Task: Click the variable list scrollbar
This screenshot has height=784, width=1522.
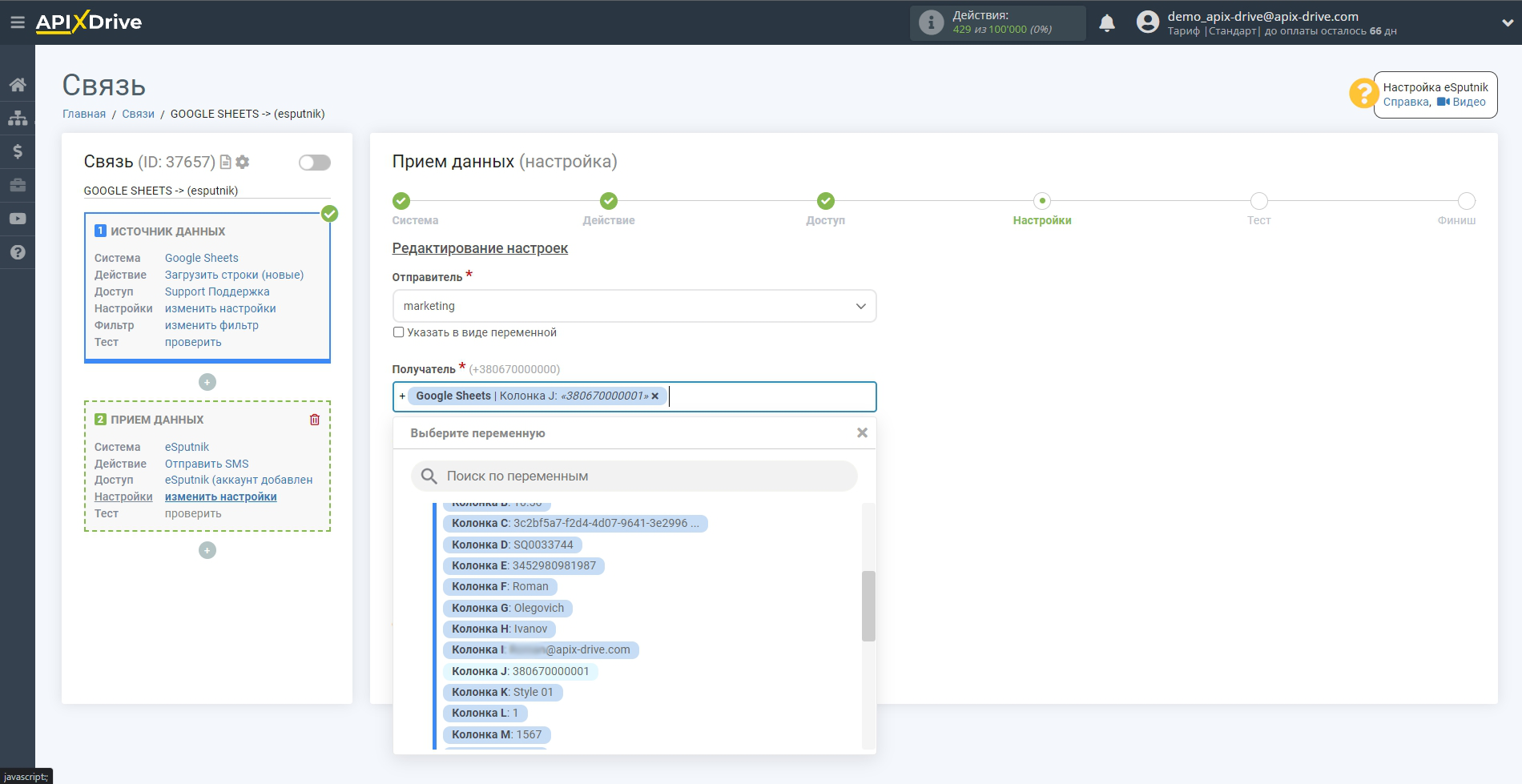Action: pos(868,605)
